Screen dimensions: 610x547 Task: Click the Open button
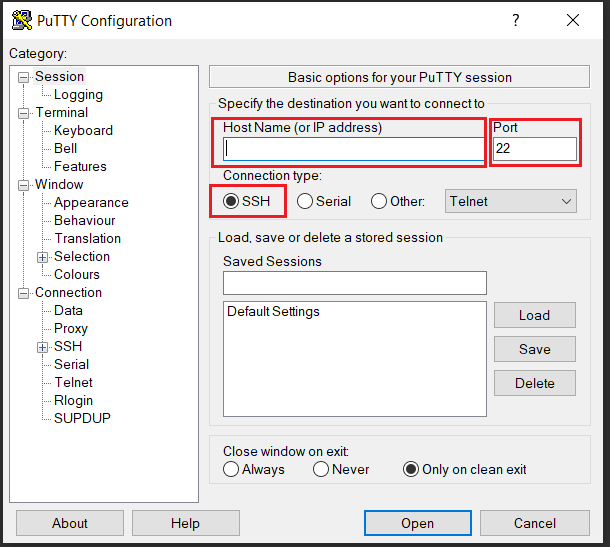[417, 523]
